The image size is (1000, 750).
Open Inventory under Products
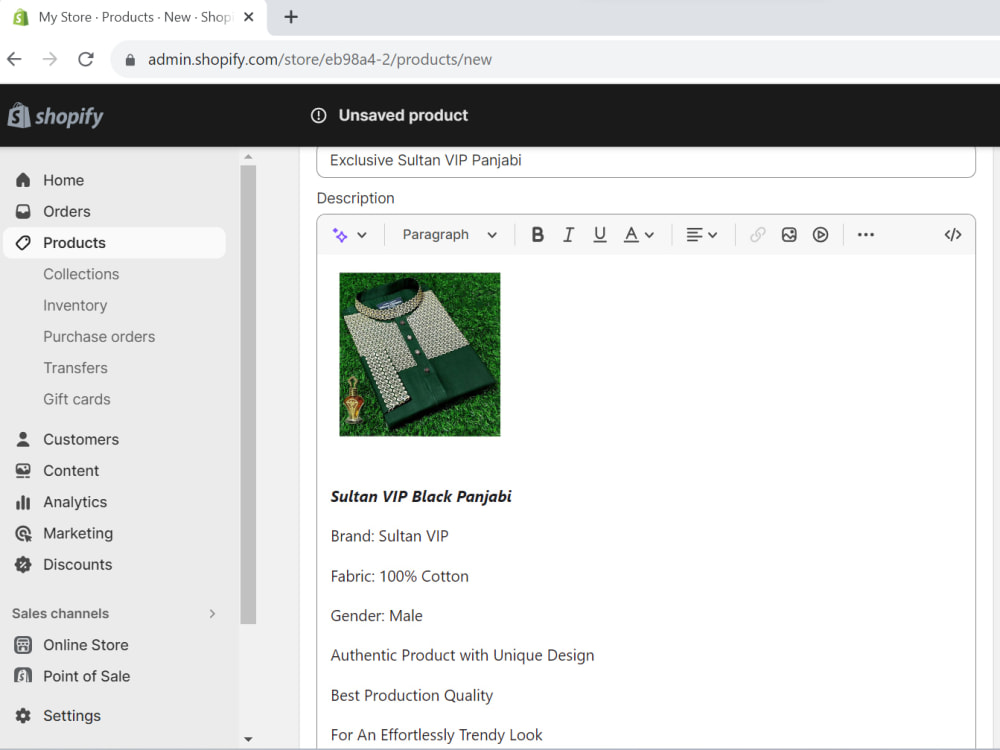75,305
